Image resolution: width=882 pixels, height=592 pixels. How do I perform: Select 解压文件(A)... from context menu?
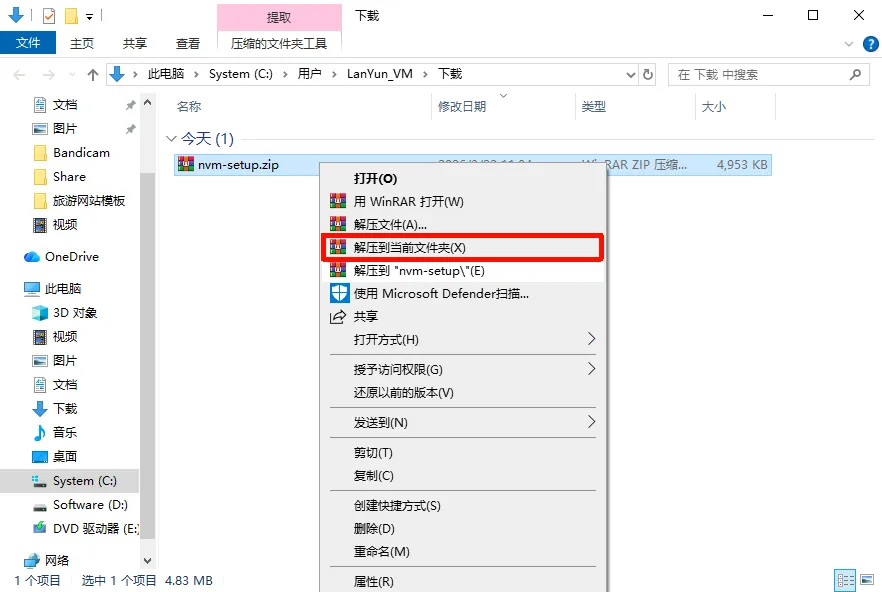click(x=390, y=224)
